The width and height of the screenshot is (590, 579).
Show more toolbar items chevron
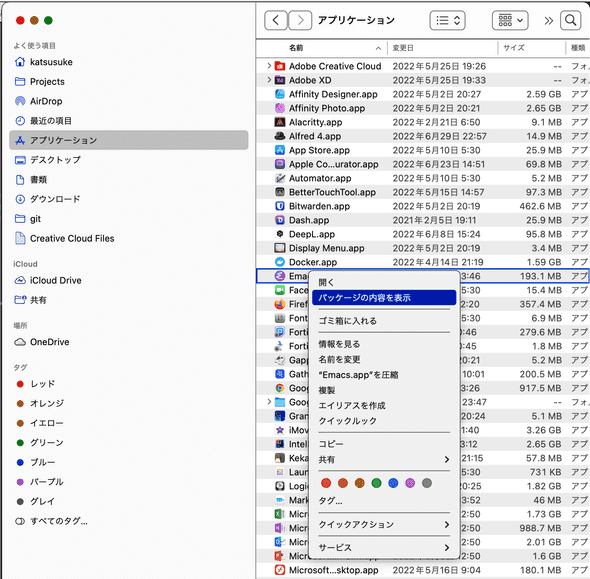[x=549, y=20]
